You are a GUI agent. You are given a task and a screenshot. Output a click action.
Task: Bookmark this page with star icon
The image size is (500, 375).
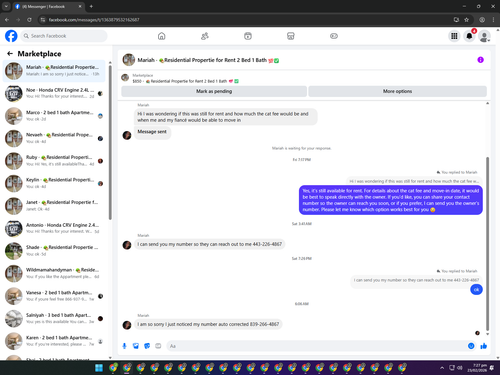click(x=466, y=20)
